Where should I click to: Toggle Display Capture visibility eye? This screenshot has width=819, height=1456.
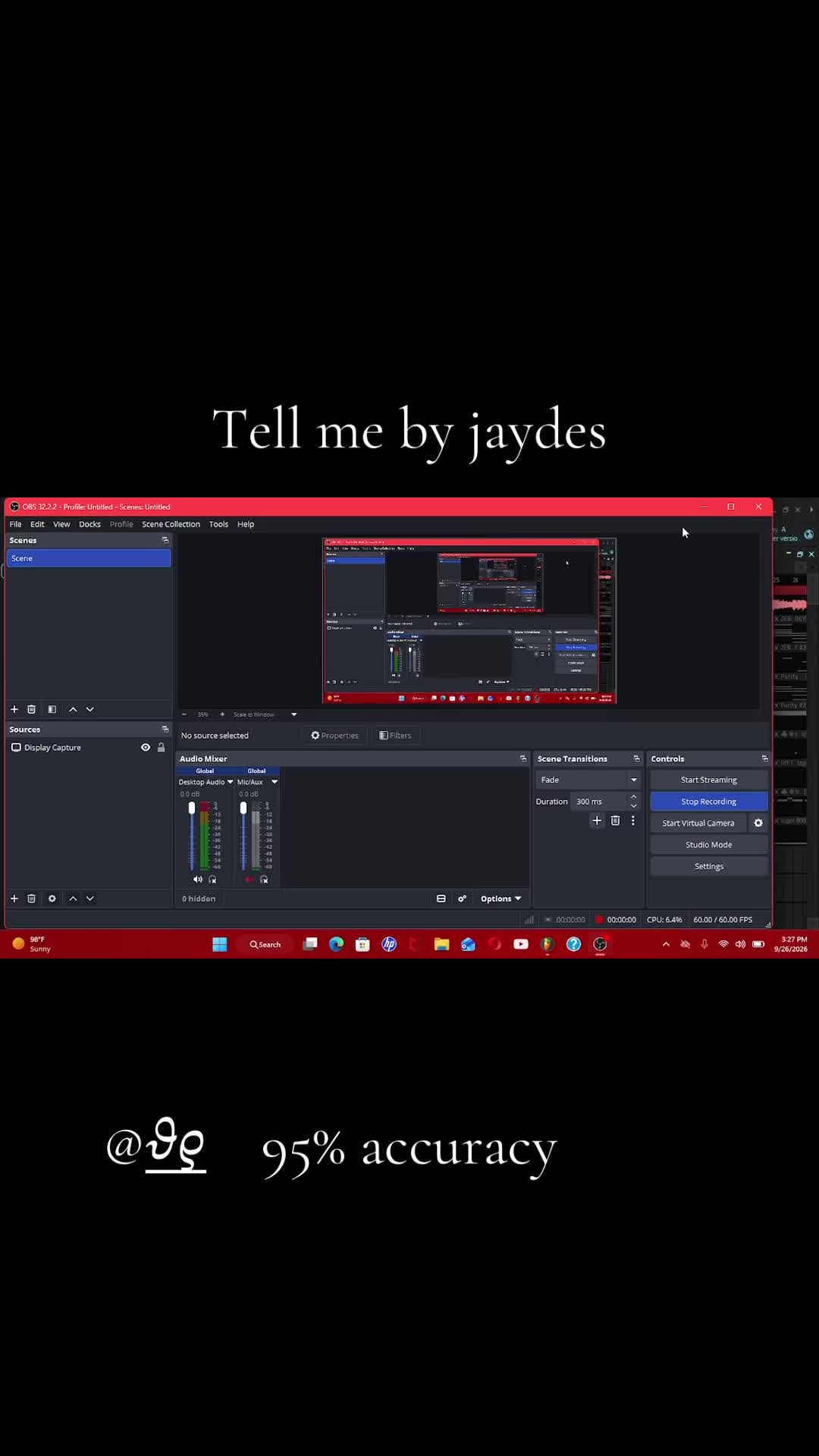pos(146,747)
